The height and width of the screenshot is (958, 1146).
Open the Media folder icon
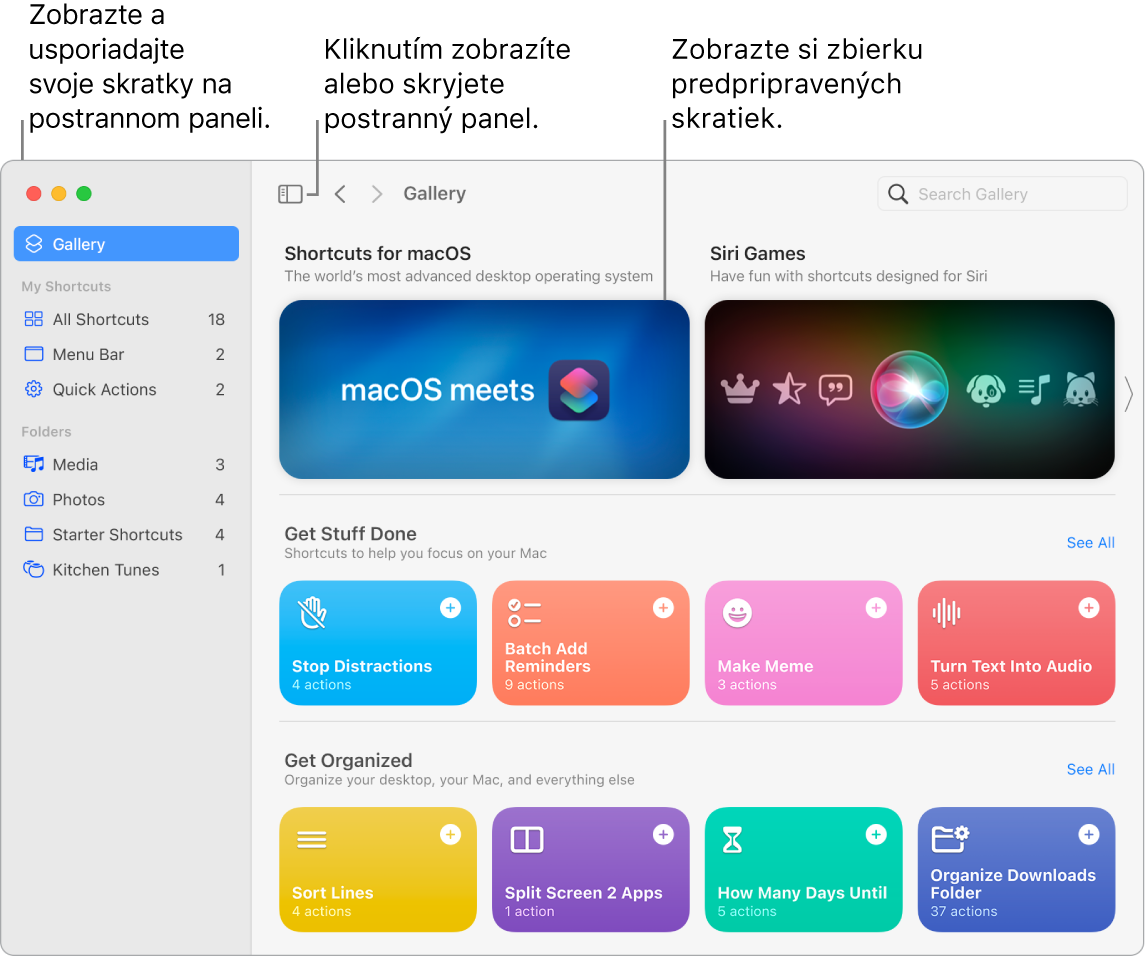pyautogui.click(x=34, y=464)
